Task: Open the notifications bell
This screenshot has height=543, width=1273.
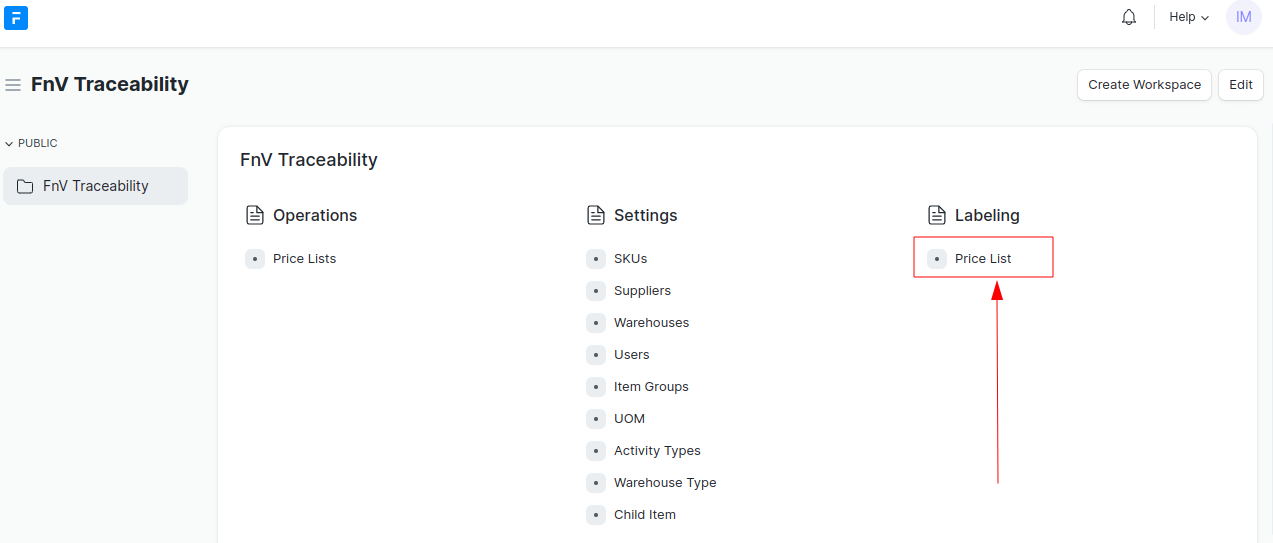Action: [x=1129, y=17]
